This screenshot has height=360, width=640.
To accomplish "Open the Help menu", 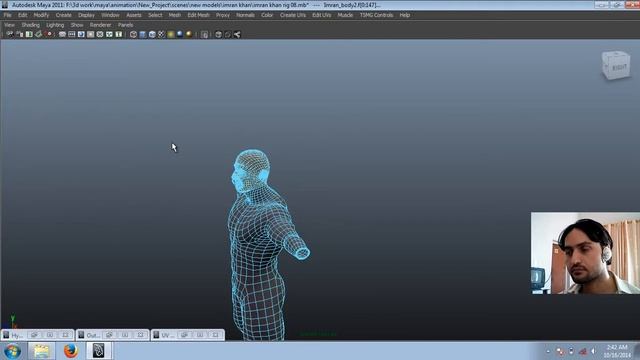I will (x=404, y=15).
